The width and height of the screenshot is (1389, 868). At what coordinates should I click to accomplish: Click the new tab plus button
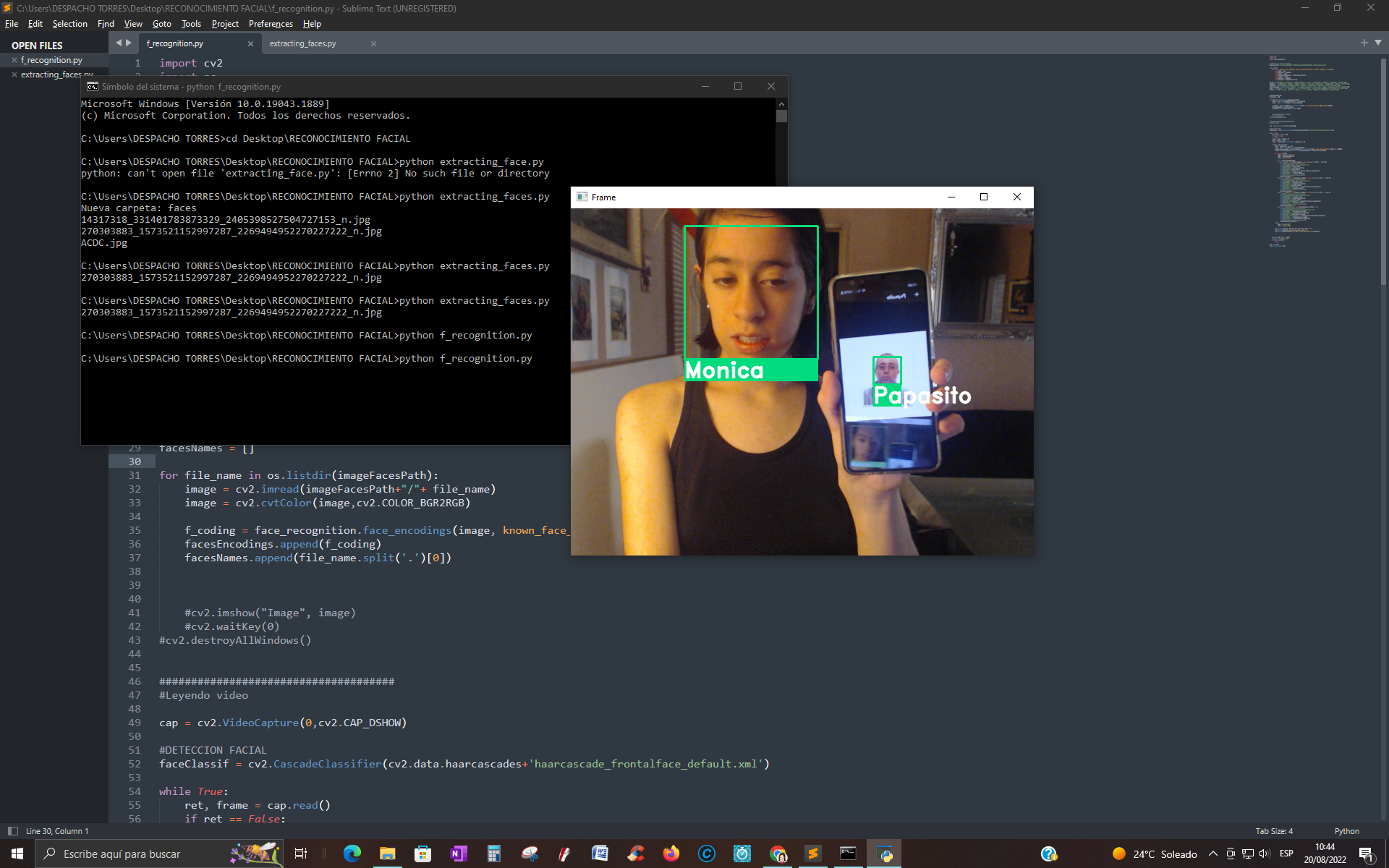1364,43
